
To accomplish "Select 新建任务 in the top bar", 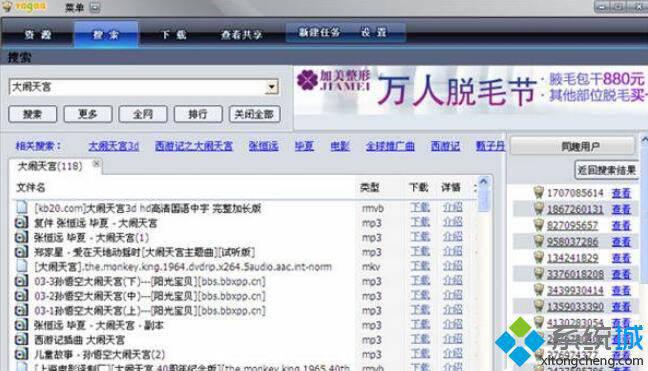I will point(319,32).
